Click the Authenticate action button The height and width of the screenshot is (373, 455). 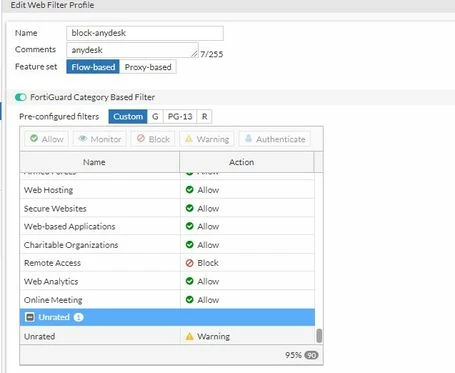[275, 139]
